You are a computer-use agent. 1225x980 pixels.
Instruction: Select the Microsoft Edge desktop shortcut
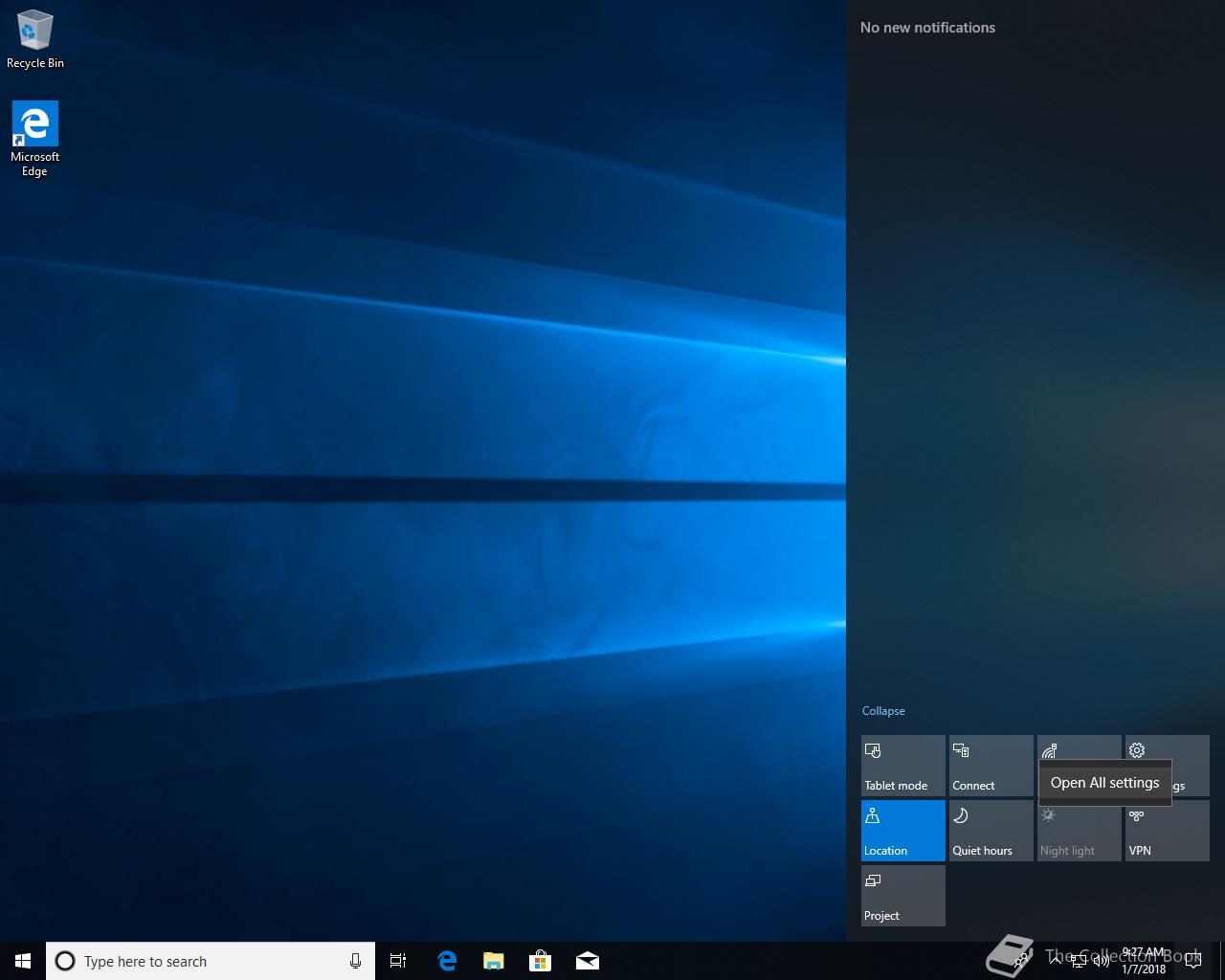click(34, 140)
